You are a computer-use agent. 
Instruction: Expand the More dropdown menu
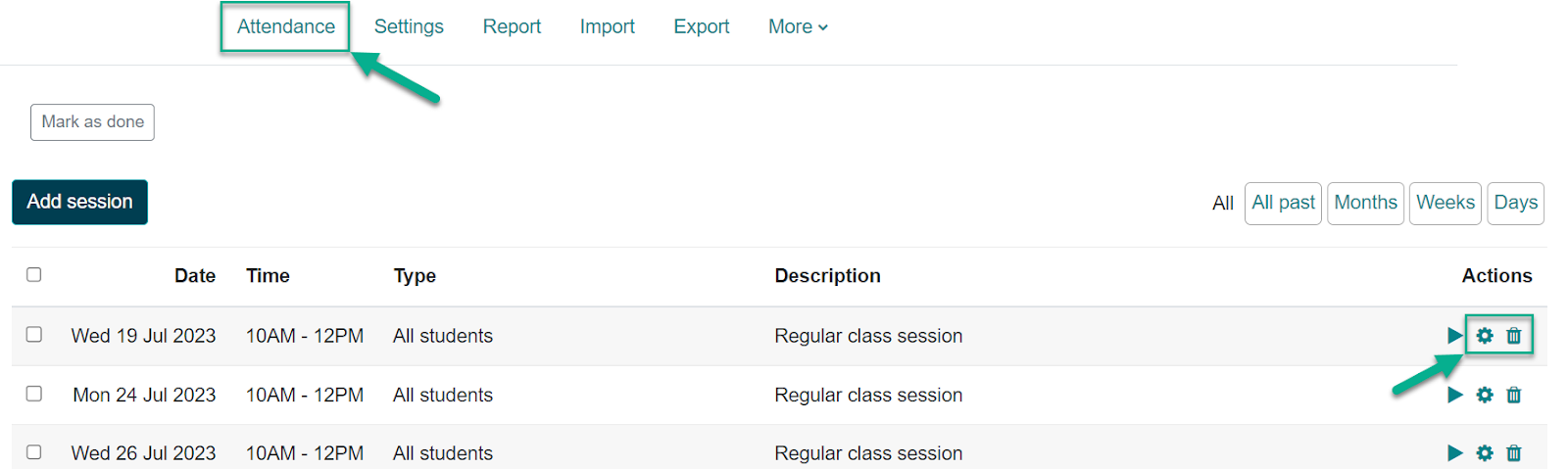click(798, 26)
